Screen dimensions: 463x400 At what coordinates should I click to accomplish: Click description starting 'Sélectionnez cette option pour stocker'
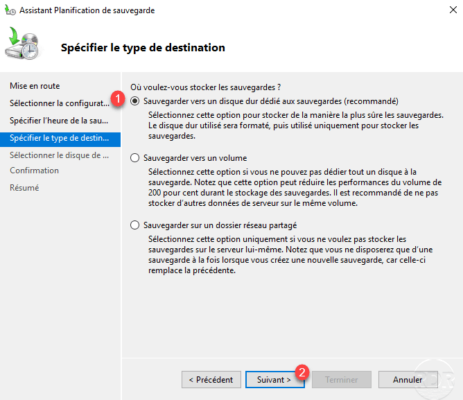pyautogui.click(x=296, y=125)
